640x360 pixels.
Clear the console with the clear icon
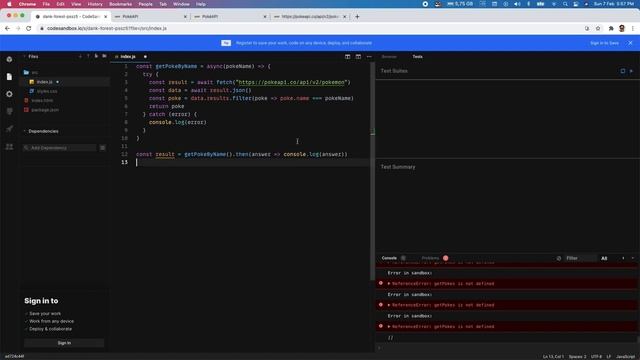point(559,258)
